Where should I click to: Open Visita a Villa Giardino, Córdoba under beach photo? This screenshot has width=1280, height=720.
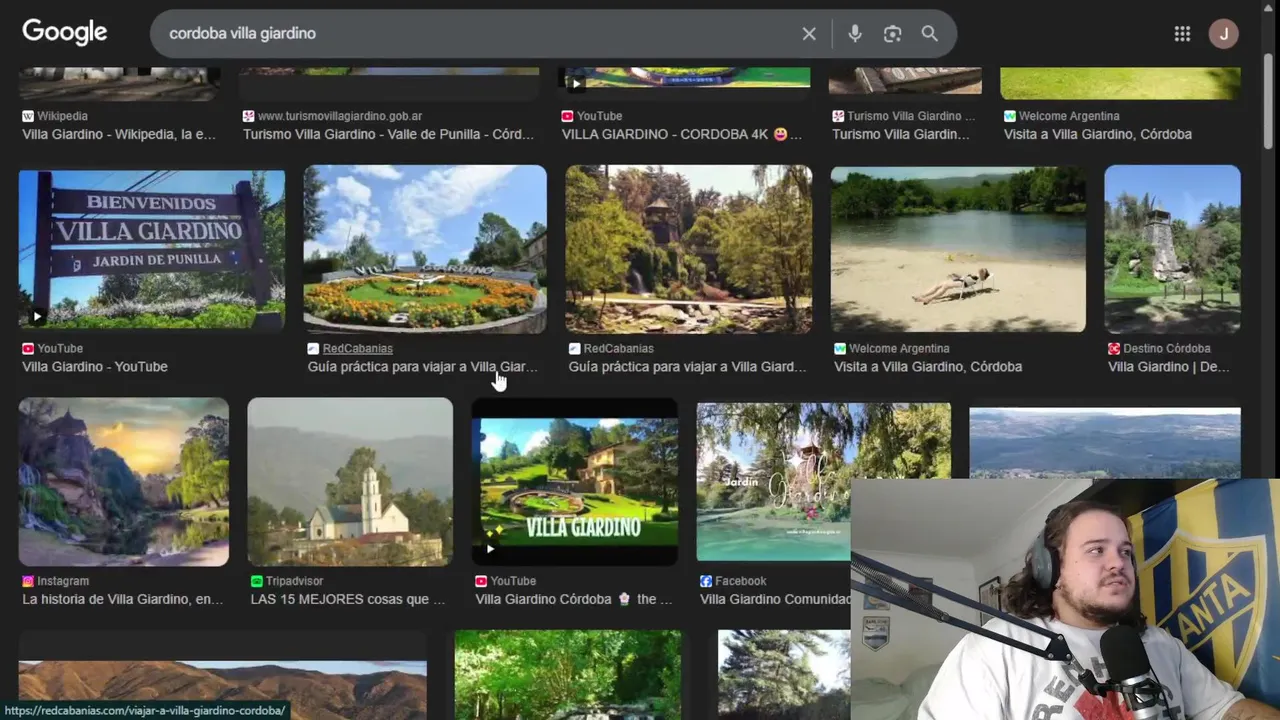(x=928, y=367)
